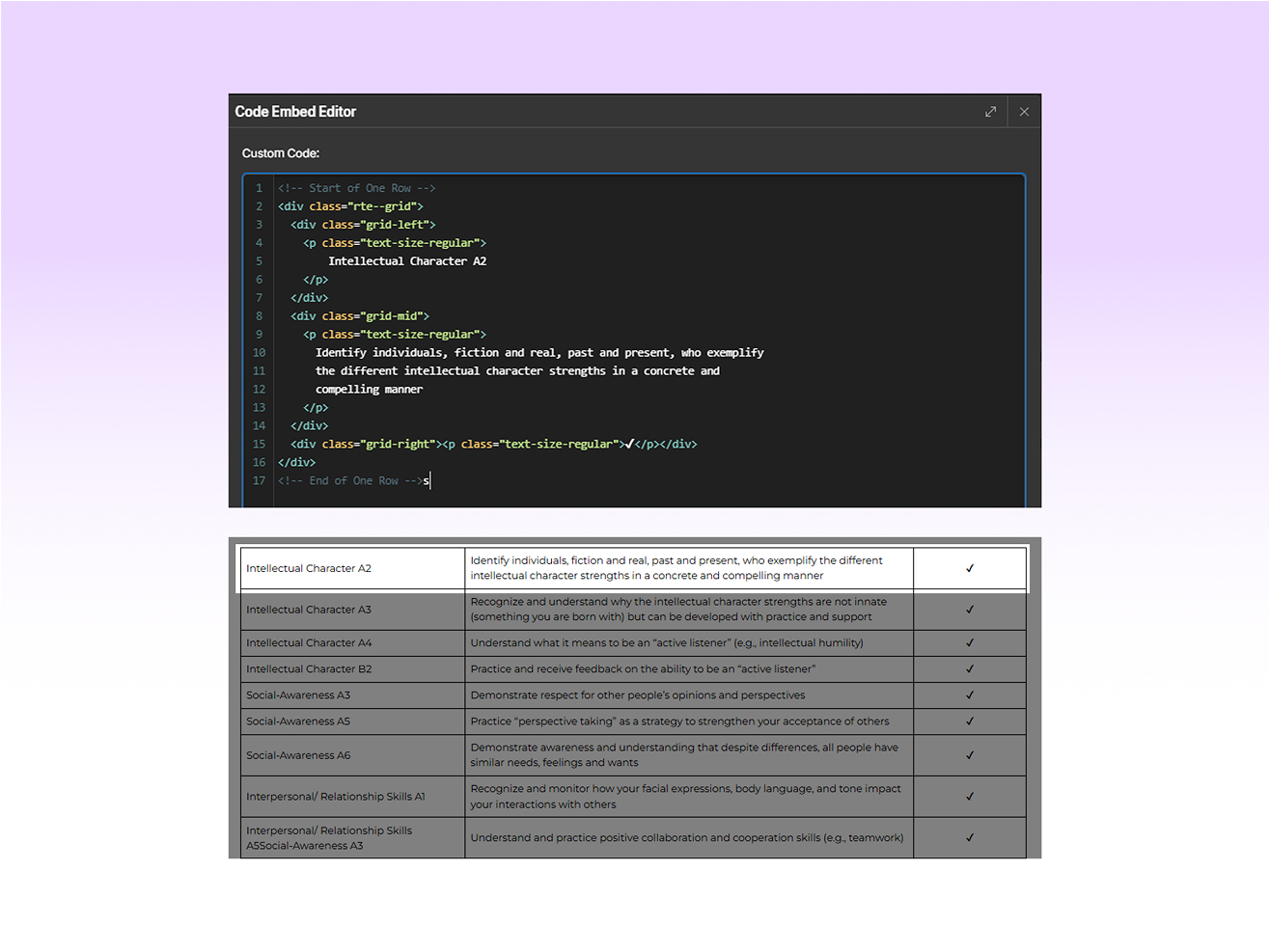
Task: Click description 'Recognize and monitor how your facial expressions'
Action: 685,797
